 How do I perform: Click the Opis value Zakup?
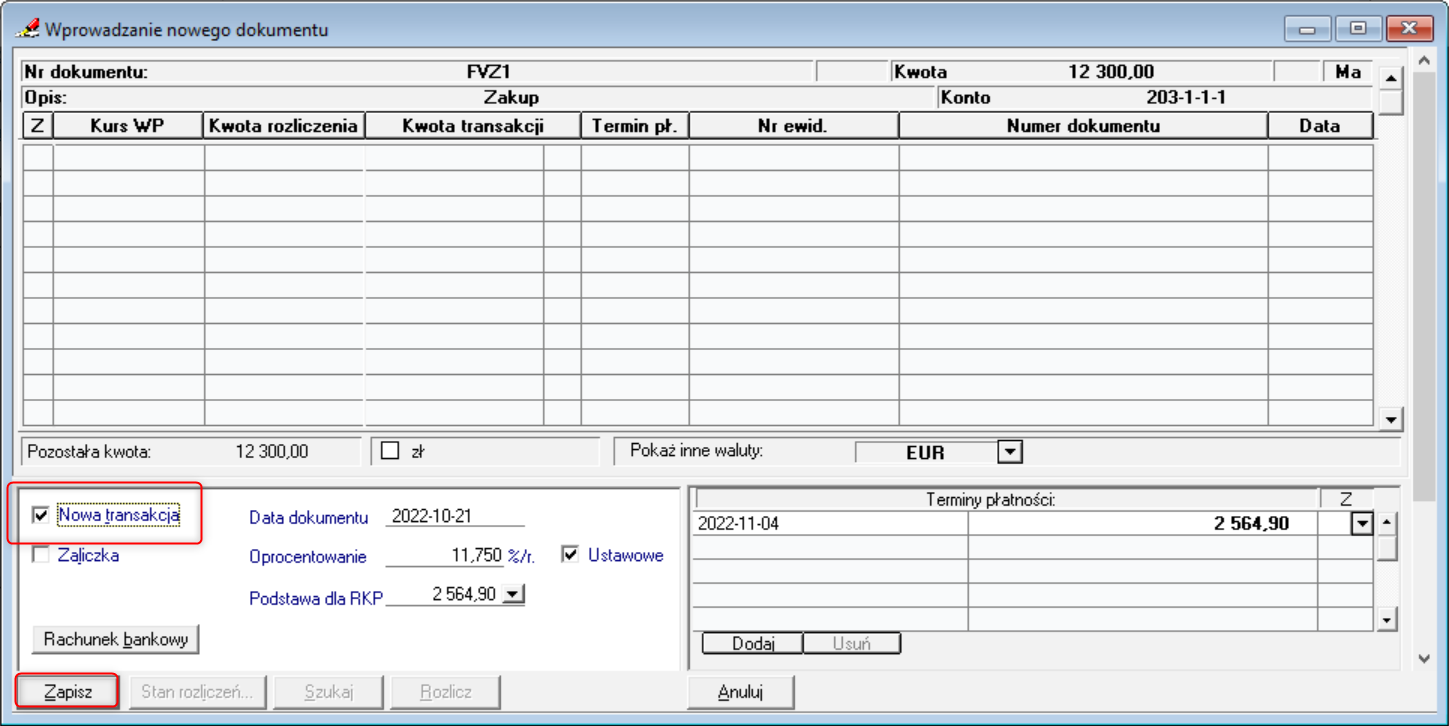(x=511, y=98)
